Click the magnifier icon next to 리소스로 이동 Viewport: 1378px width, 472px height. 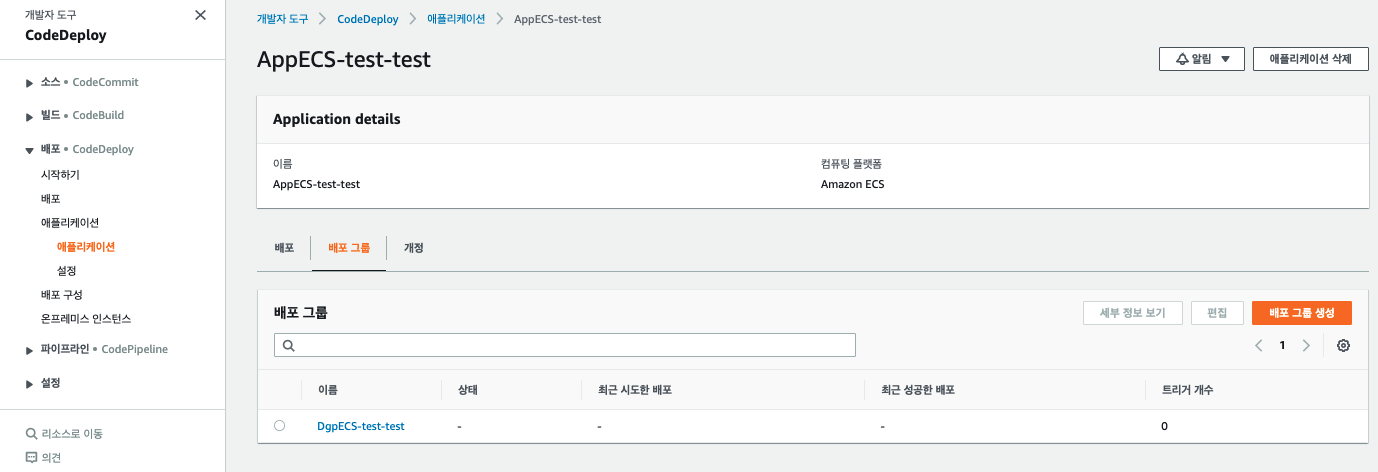[x=31, y=434]
